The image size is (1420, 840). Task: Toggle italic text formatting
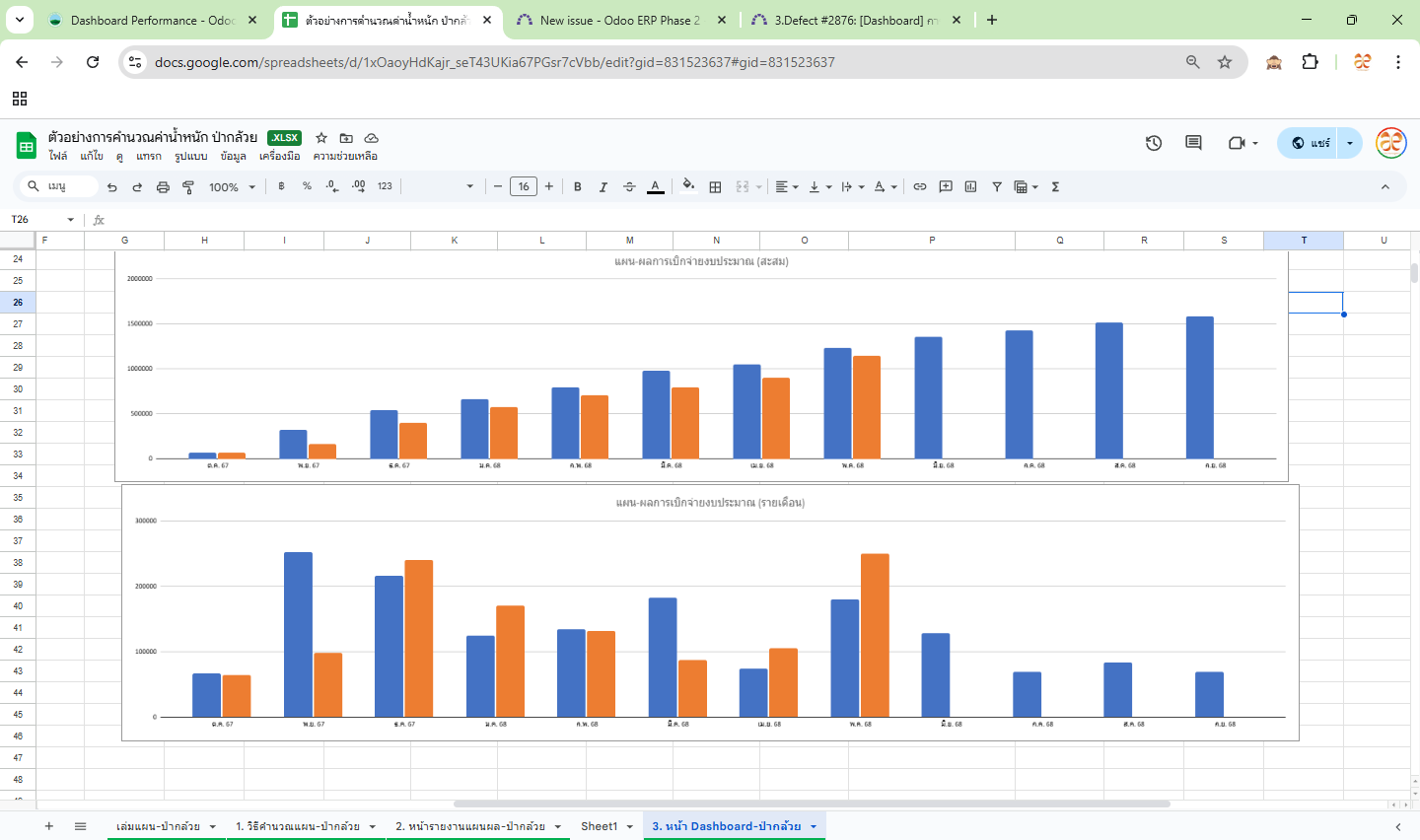(603, 187)
